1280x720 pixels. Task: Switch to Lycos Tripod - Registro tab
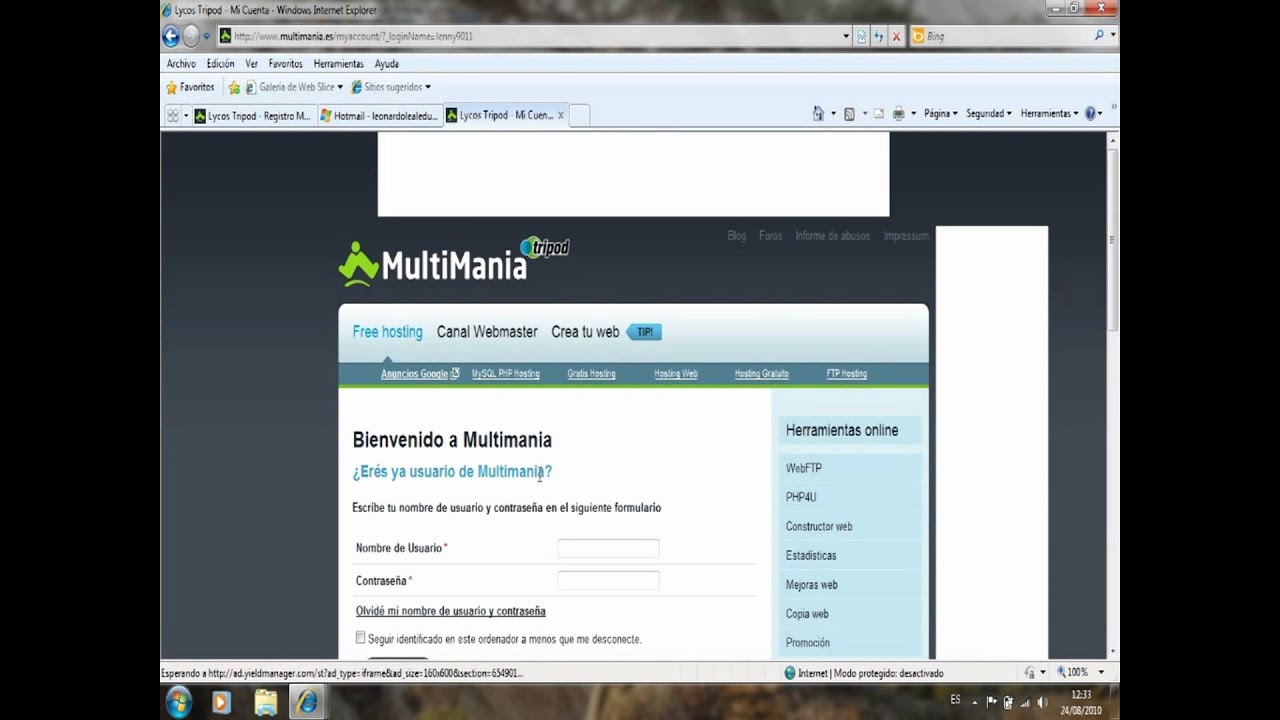click(x=253, y=116)
